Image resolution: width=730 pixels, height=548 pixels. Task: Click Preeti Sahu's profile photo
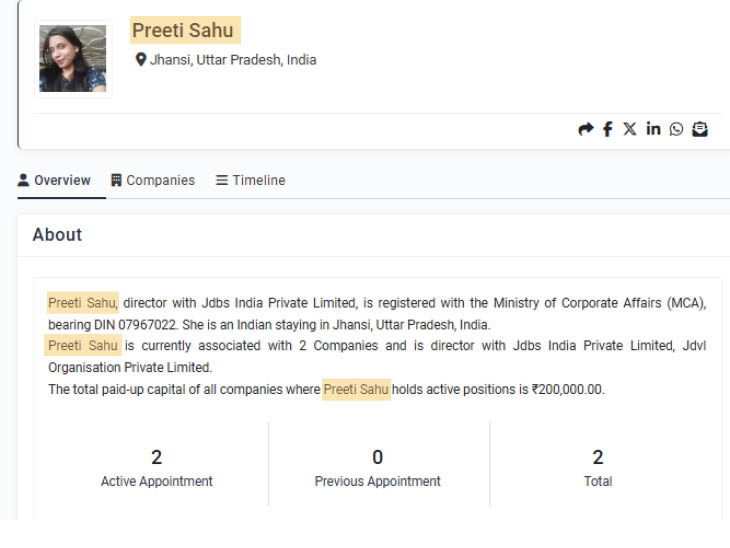tap(73, 59)
